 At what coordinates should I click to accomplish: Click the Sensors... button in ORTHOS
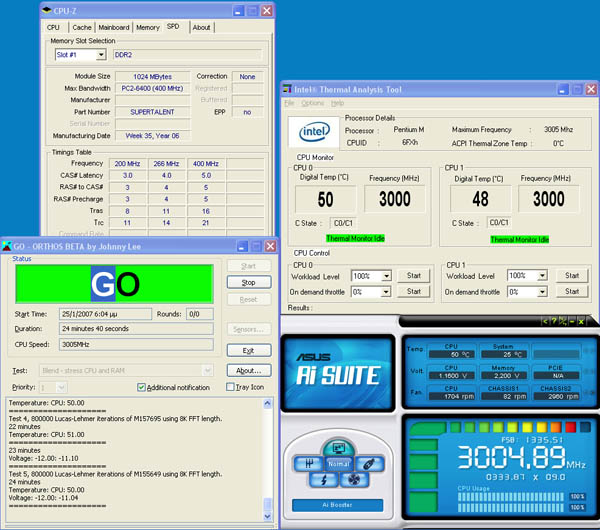pos(249,329)
